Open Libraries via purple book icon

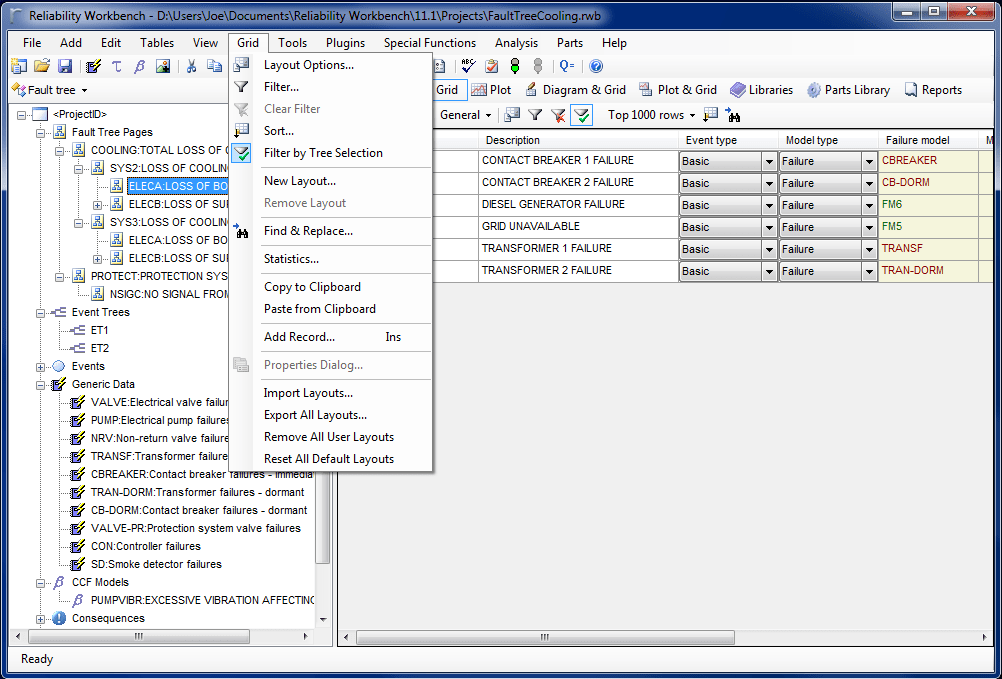click(761, 90)
